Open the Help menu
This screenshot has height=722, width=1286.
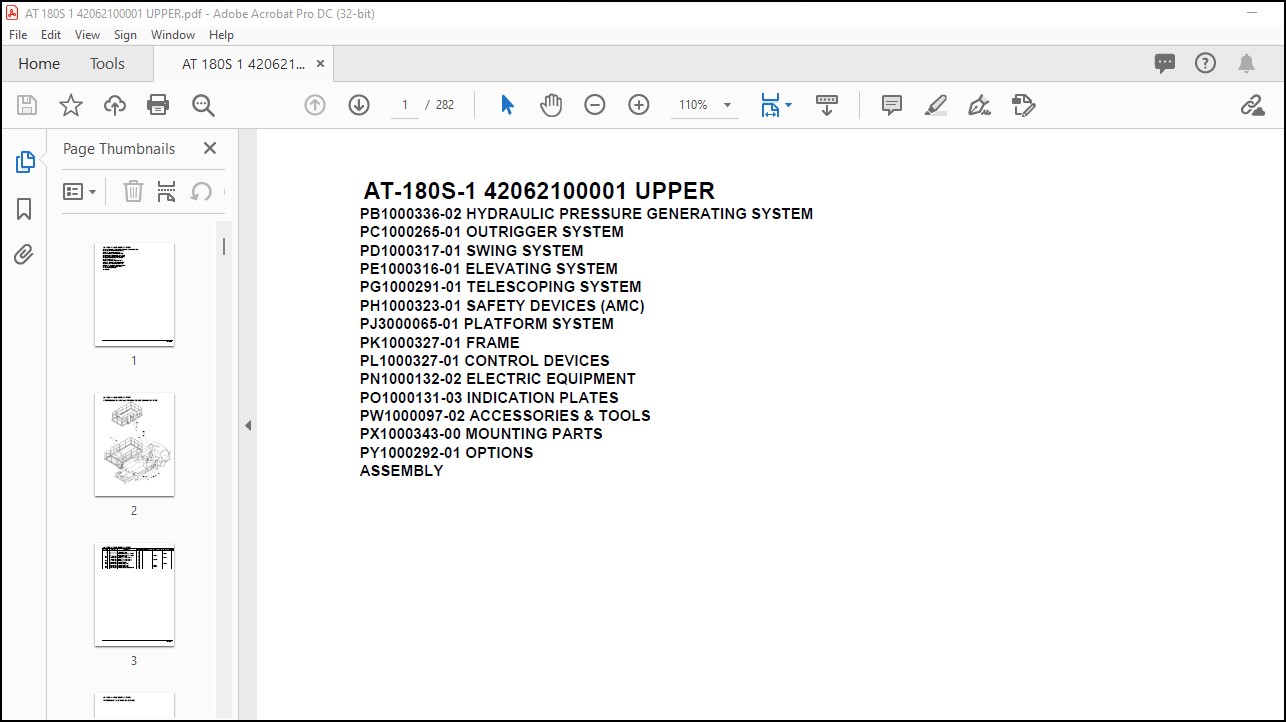click(221, 34)
